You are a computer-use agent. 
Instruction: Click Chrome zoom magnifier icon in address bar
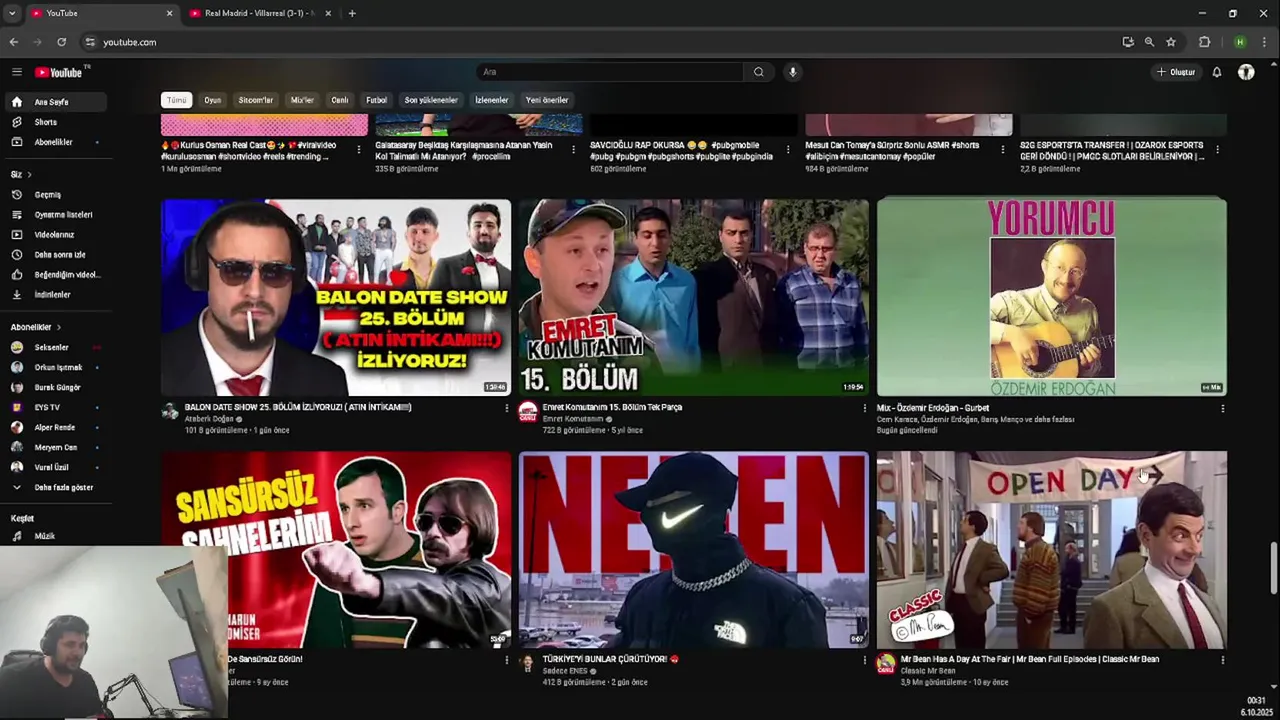1149,42
